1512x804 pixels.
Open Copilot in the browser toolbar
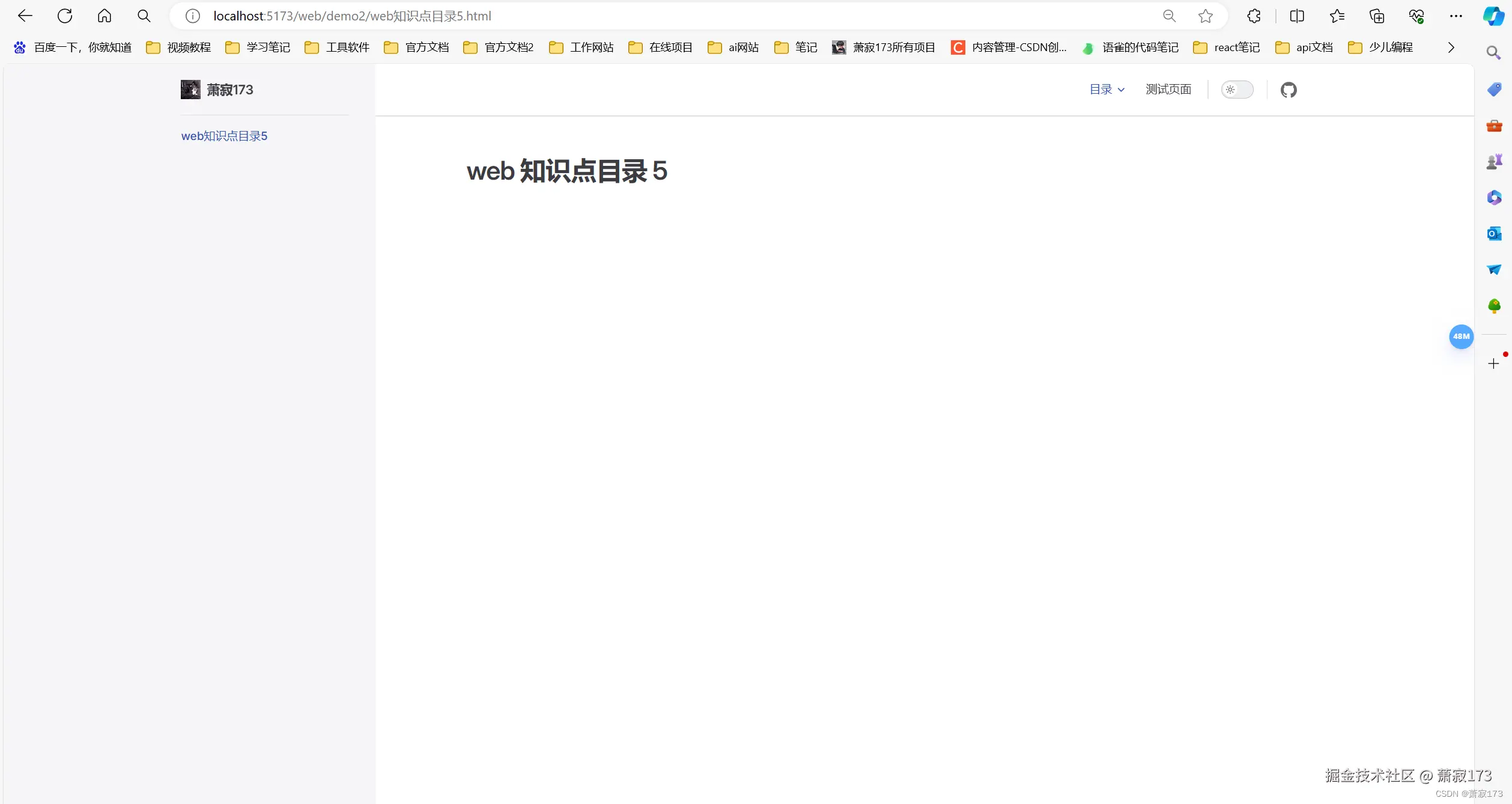click(x=1493, y=16)
